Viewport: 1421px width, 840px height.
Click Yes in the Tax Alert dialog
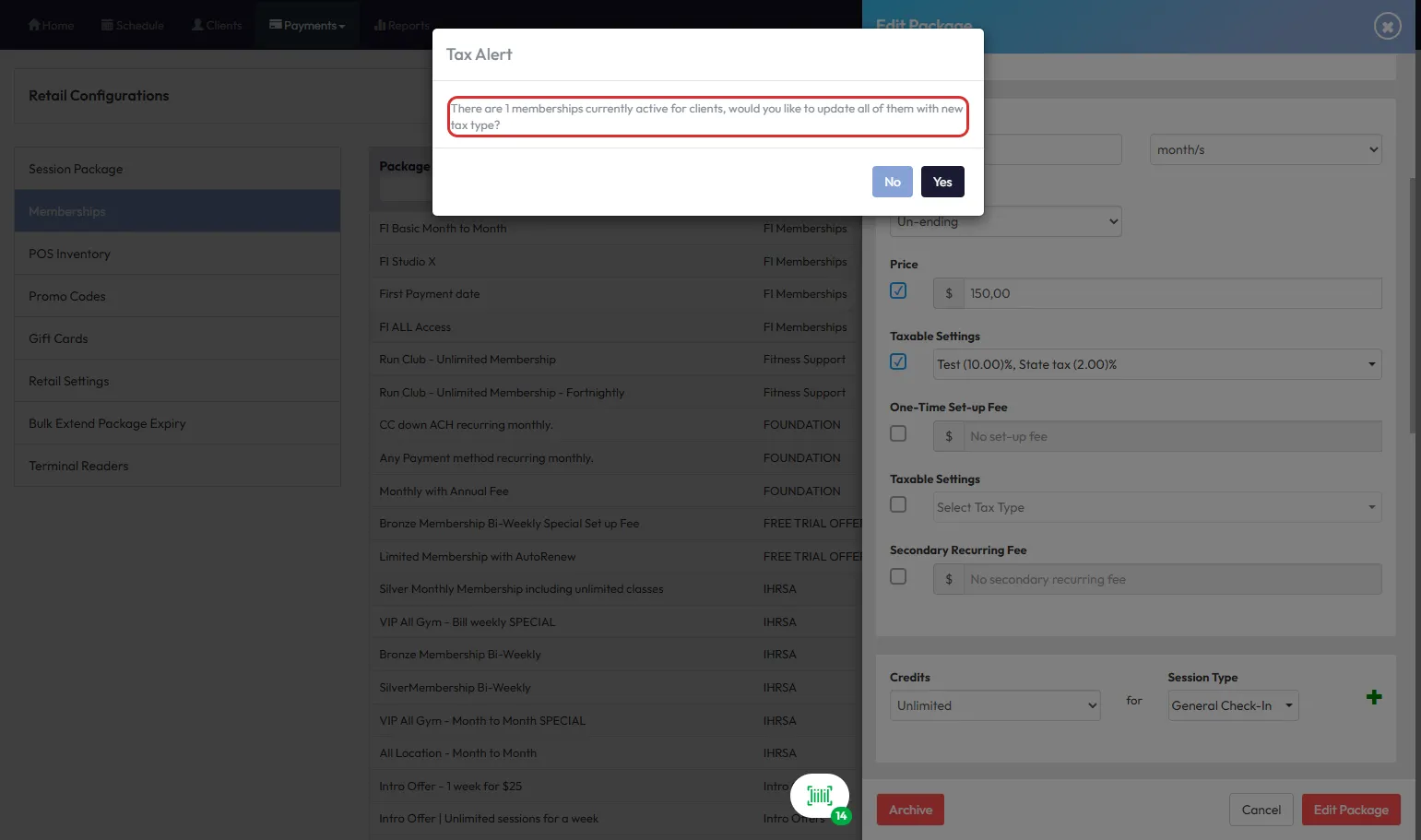tap(941, 182)
